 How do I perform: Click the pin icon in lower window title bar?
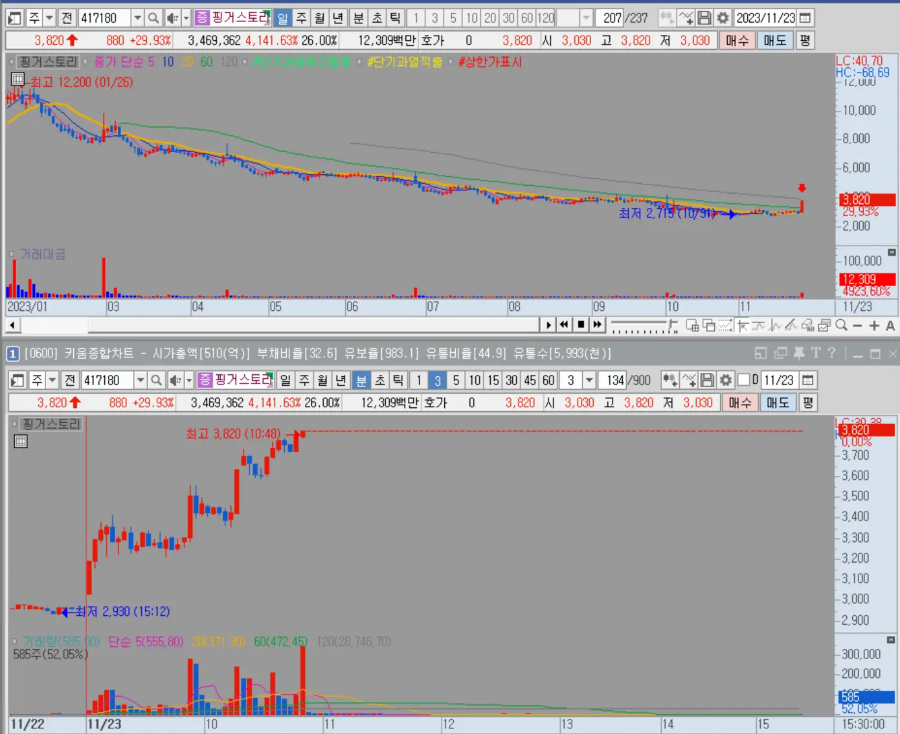point(798,353)
